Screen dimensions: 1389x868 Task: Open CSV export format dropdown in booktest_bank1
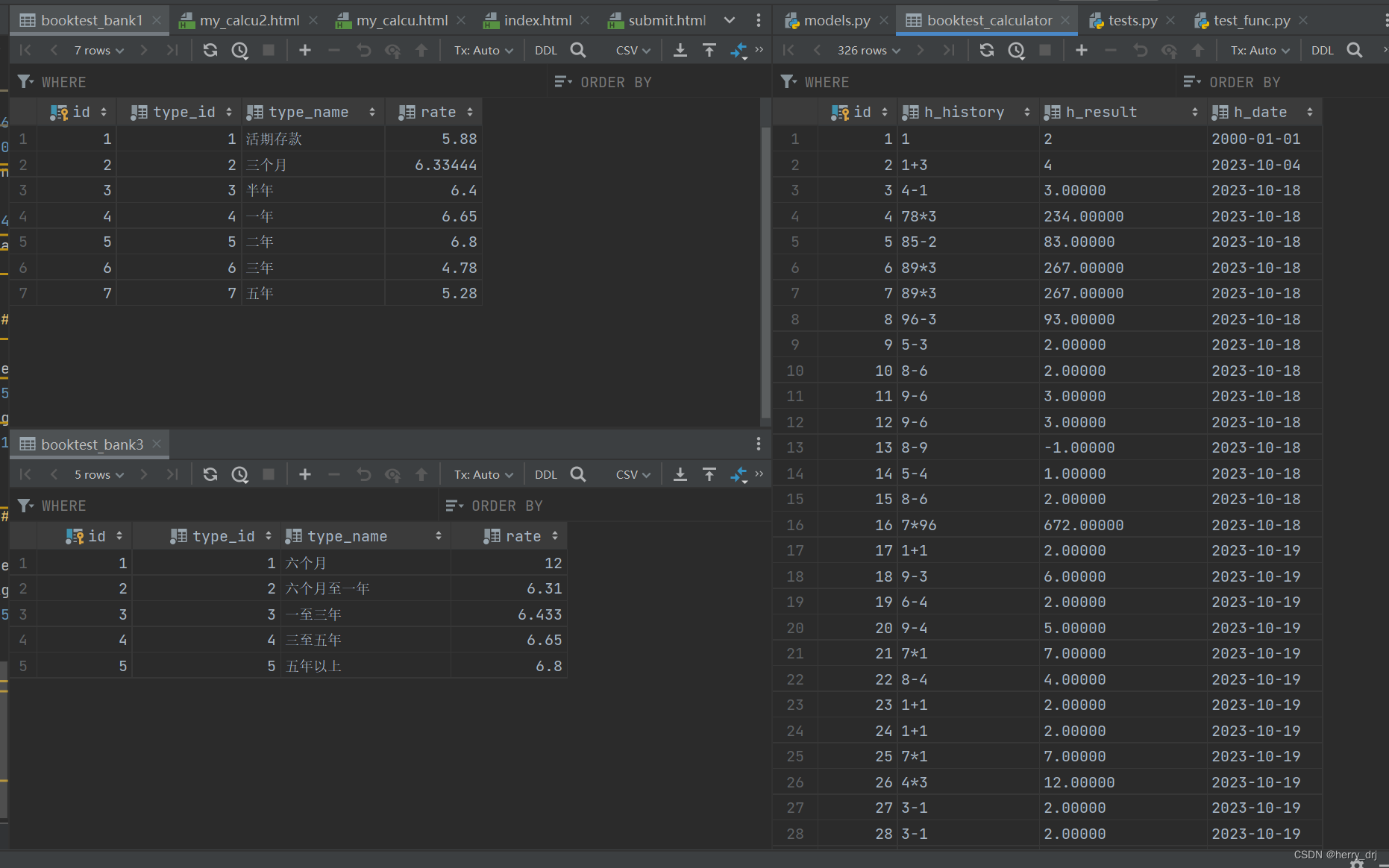click(x=633, y=50)
